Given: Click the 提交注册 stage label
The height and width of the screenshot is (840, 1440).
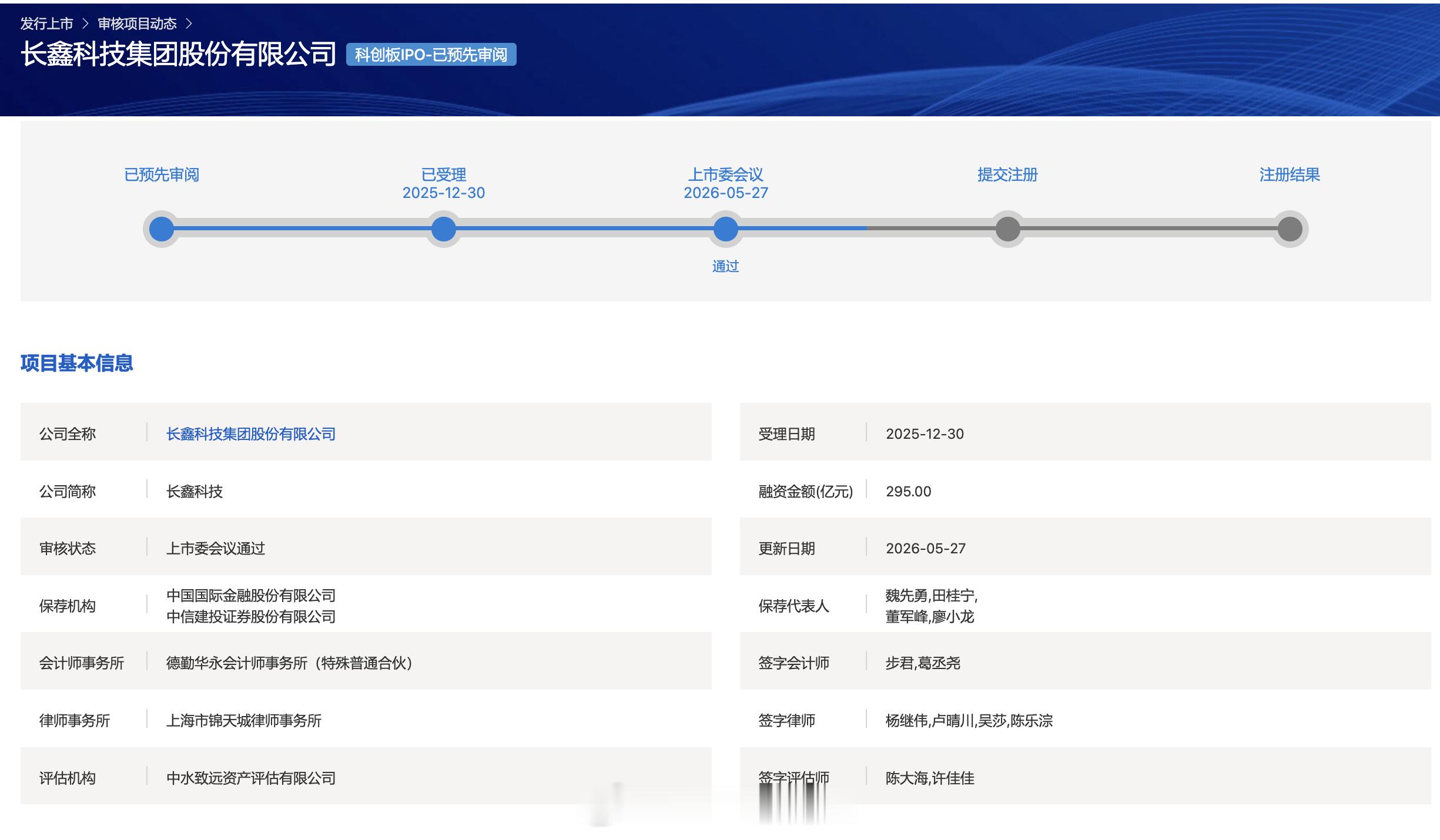Looking at the screenshot, I should coord(1007,174).
